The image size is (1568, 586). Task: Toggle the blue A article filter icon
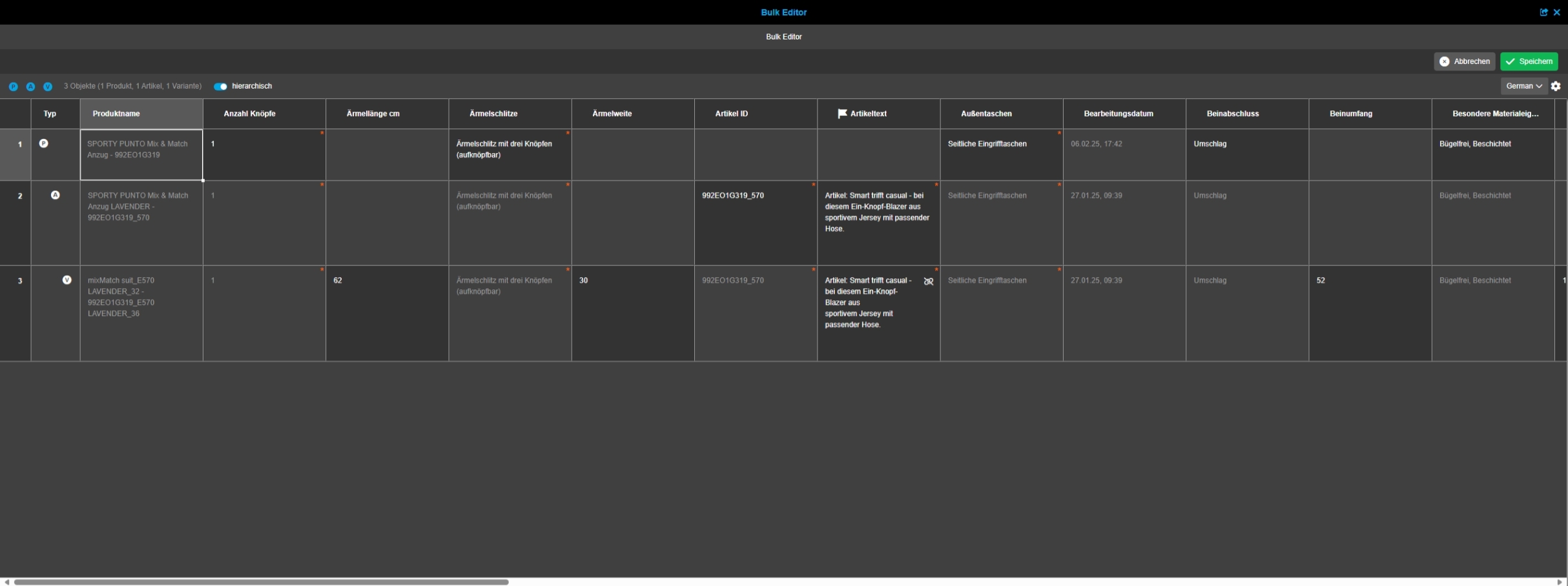tap(30, 87)
